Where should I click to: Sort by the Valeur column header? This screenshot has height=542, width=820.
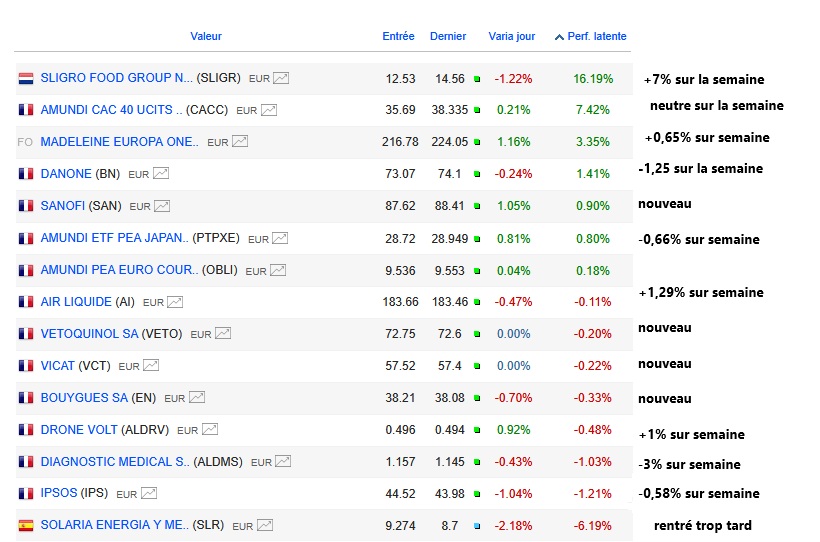(206, 36)
